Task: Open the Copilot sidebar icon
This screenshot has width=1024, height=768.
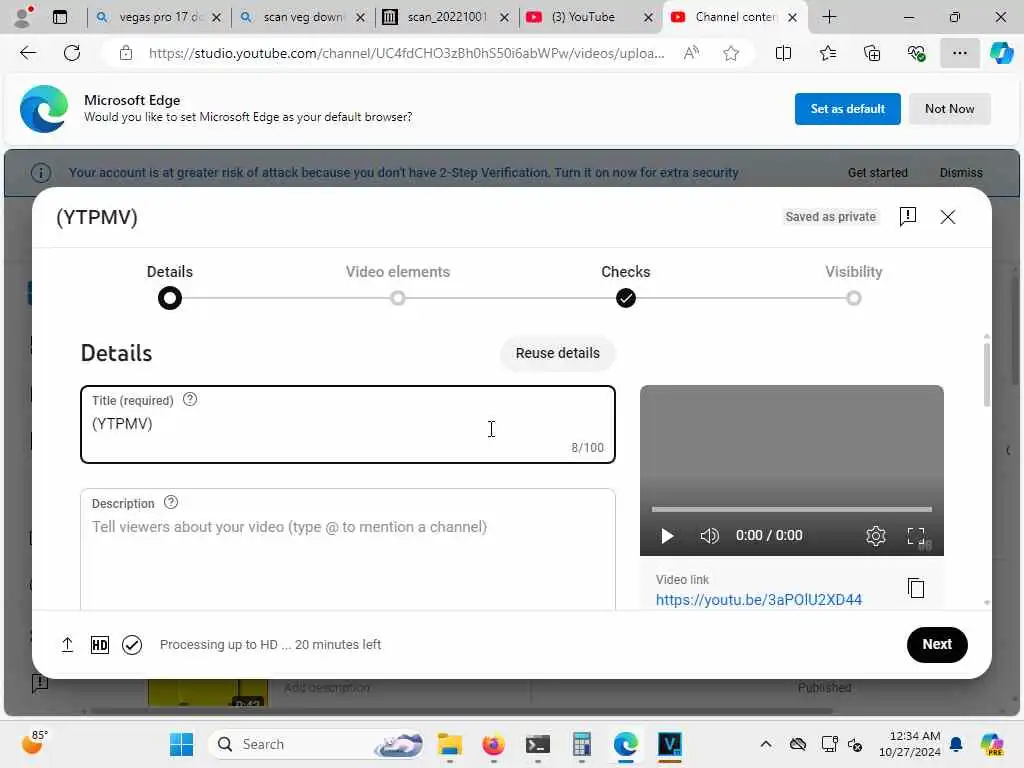Action: [1001, 54]
